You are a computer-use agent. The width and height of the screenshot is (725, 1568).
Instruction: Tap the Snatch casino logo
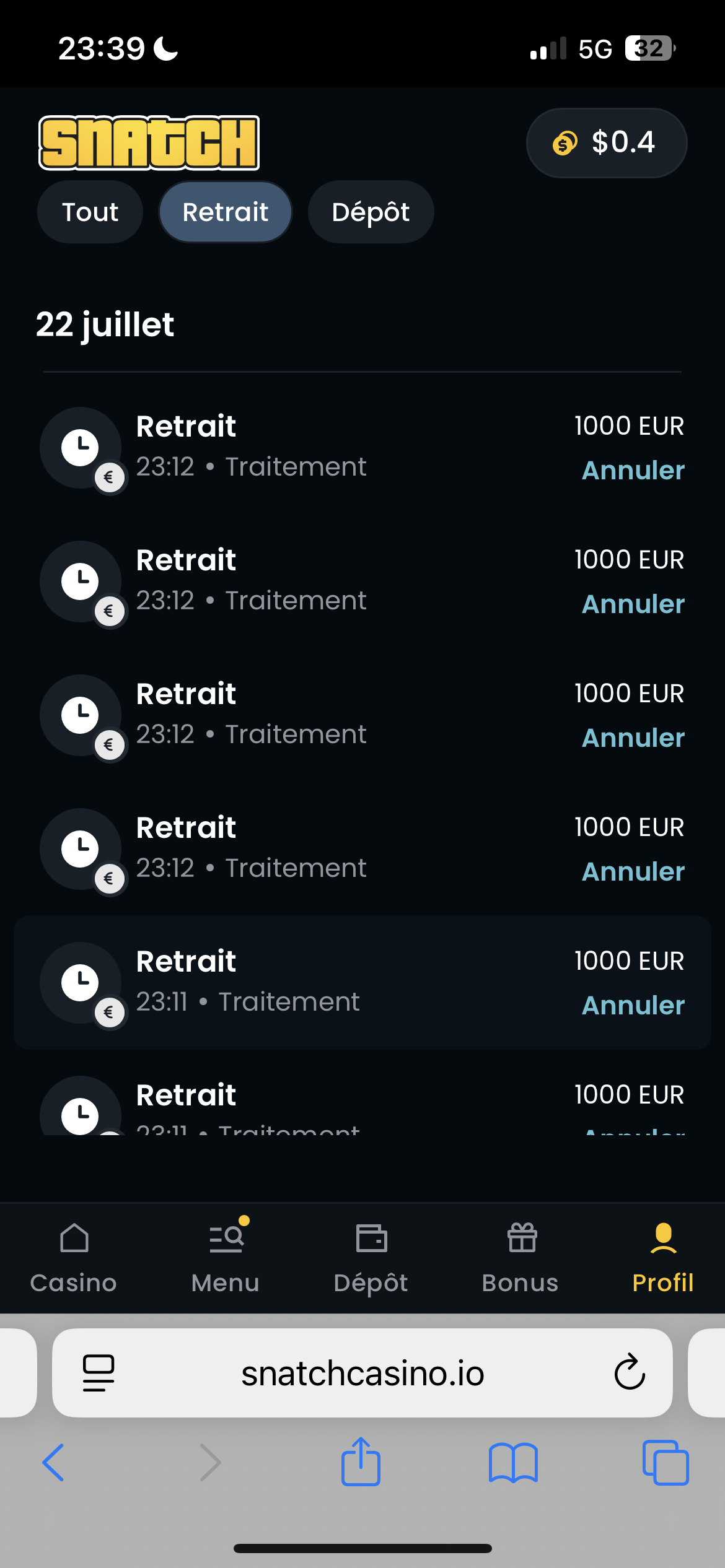149,142
